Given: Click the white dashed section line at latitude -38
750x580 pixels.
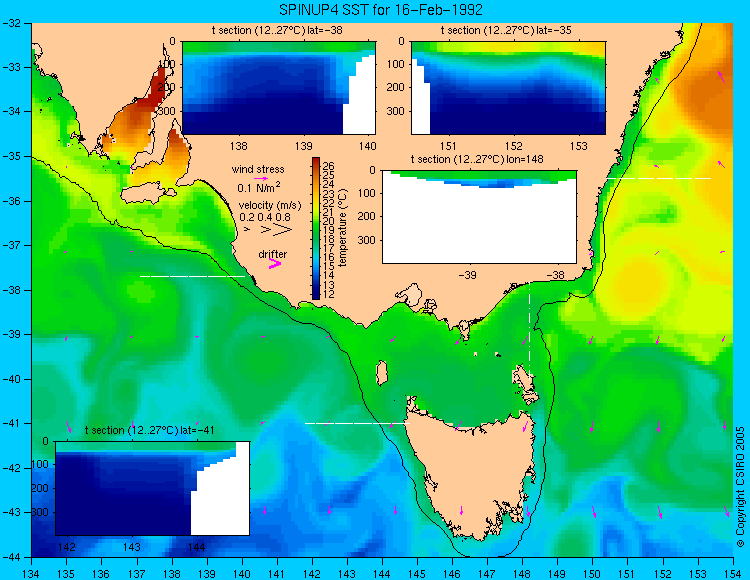Looking at the screenshot, I should 192,276.
